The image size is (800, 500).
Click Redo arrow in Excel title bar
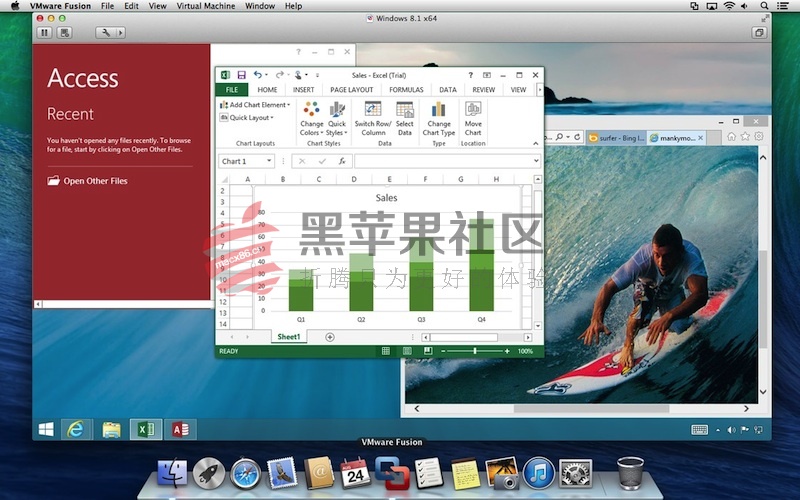[279, 74]
